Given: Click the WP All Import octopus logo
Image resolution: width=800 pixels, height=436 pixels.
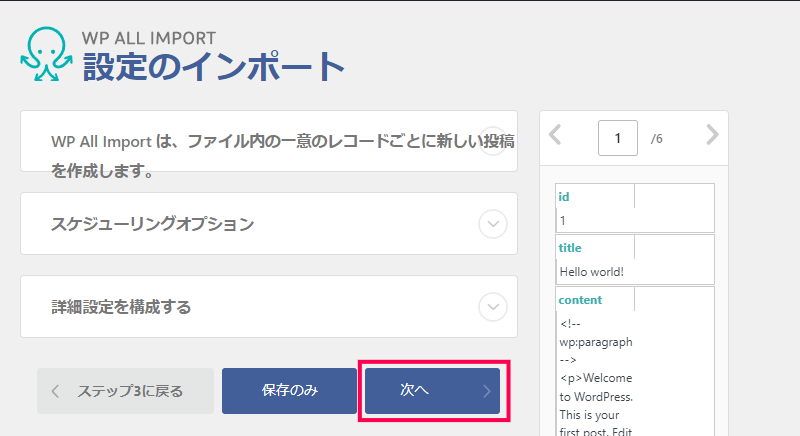Looking at the screenshot, I should coord(46,54).
